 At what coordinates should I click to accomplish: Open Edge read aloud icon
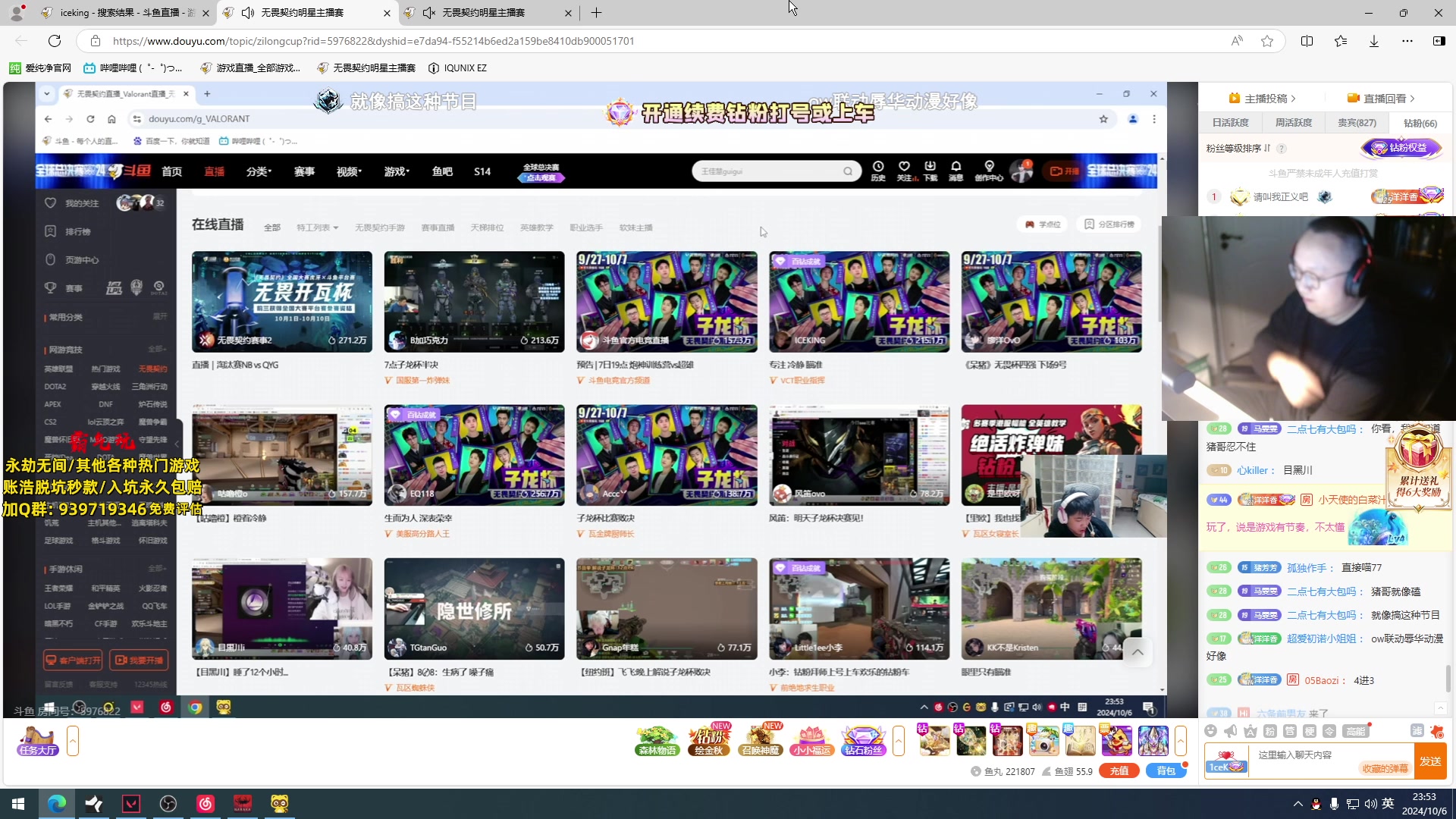tap(1237, 41)
